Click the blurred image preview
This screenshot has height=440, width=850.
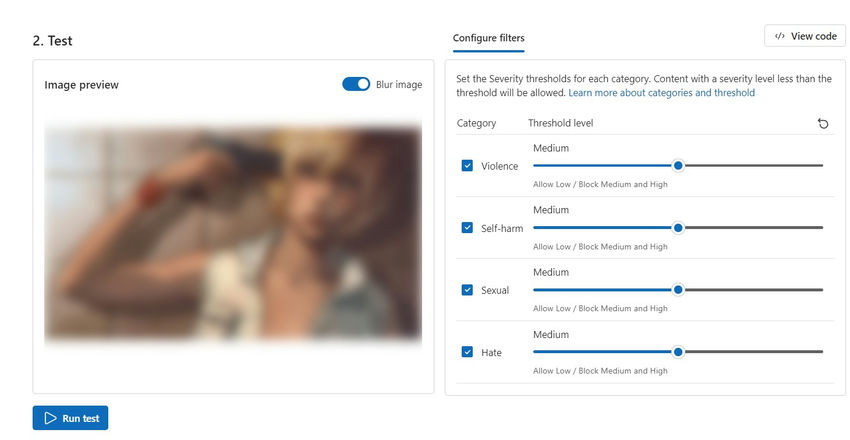click(233, 233)
